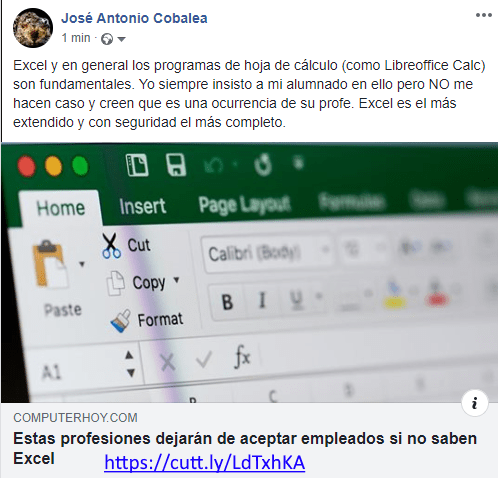
Task: Open the sidebar document icon in title bar
Action: (x=137, y=165)
